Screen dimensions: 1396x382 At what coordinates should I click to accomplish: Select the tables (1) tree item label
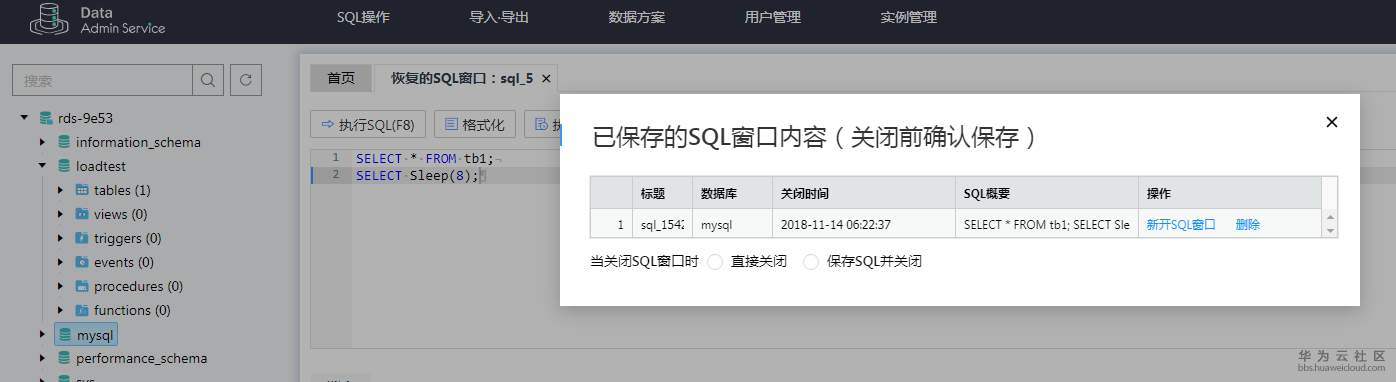[122, 190]
